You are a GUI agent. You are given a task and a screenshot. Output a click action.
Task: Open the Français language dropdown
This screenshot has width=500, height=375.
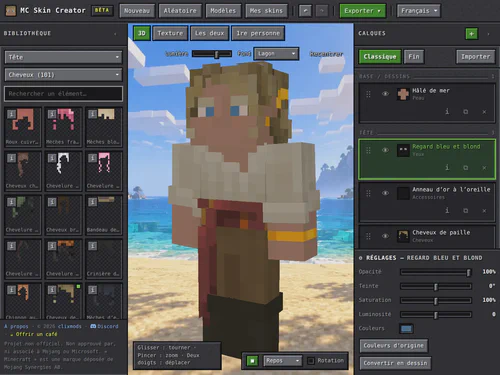[x=419, y=11]
